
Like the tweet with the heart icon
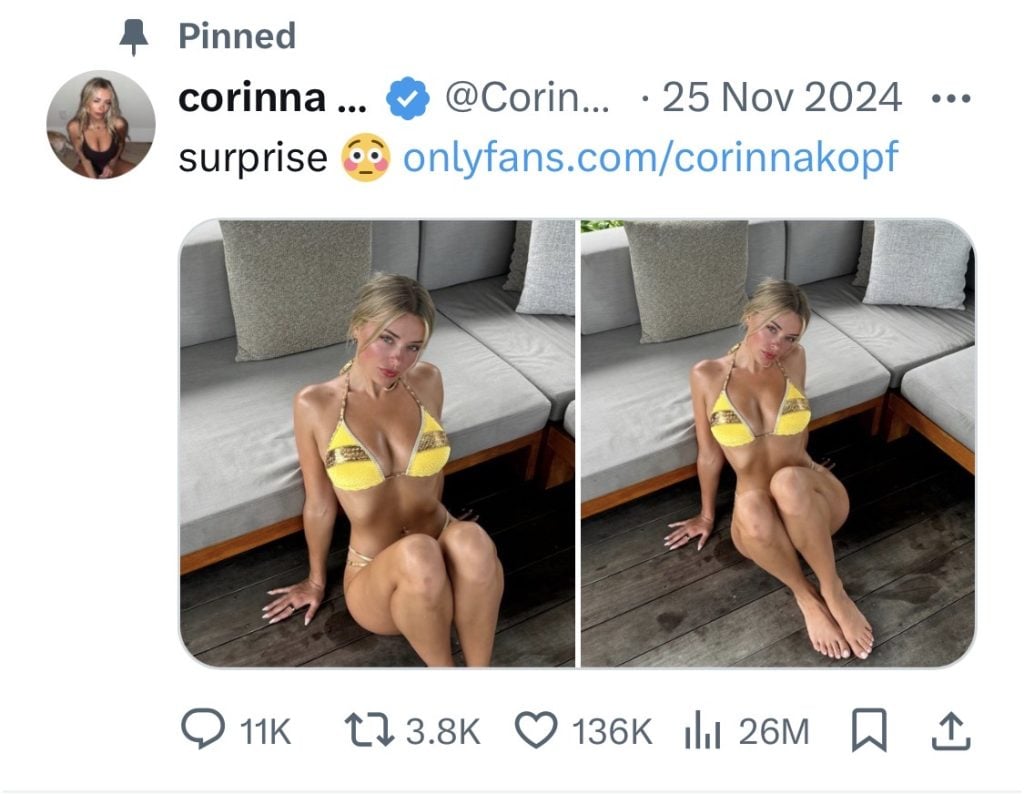(x=535, y=732)
